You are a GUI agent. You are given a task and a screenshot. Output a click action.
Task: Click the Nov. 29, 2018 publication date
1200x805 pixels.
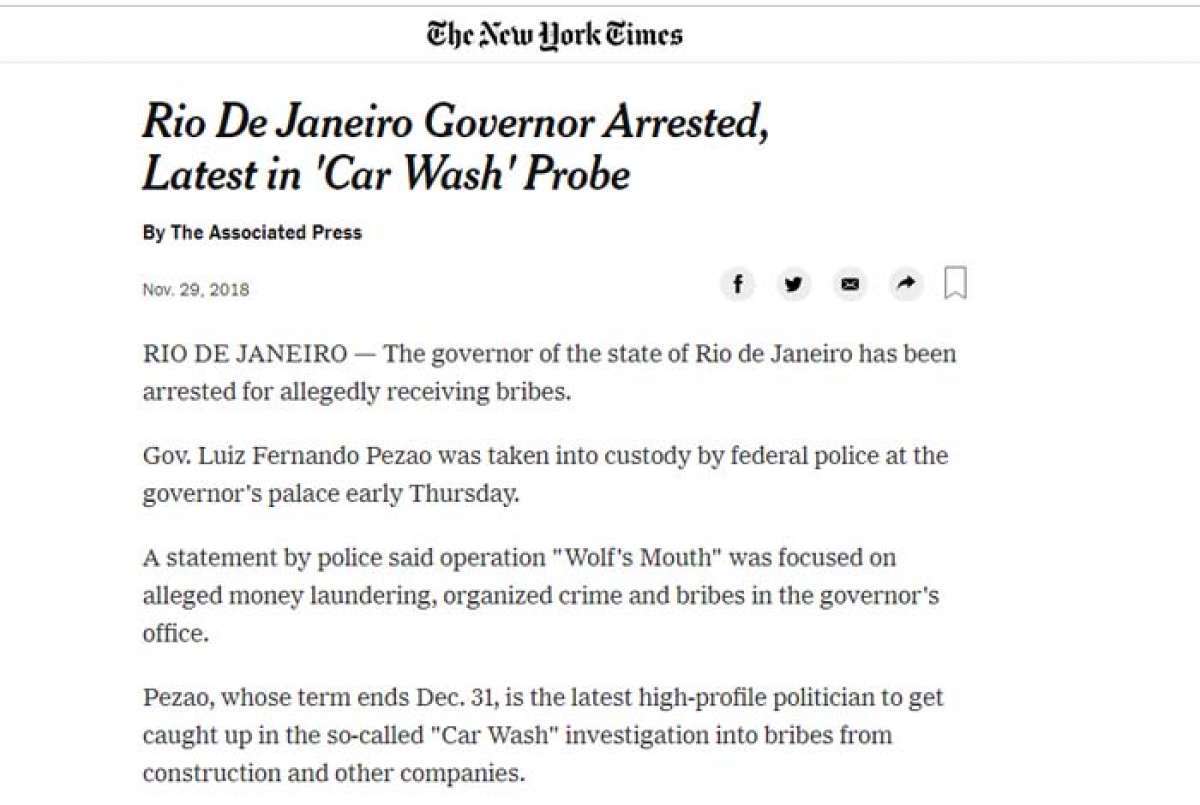click(x=196, y=290)
